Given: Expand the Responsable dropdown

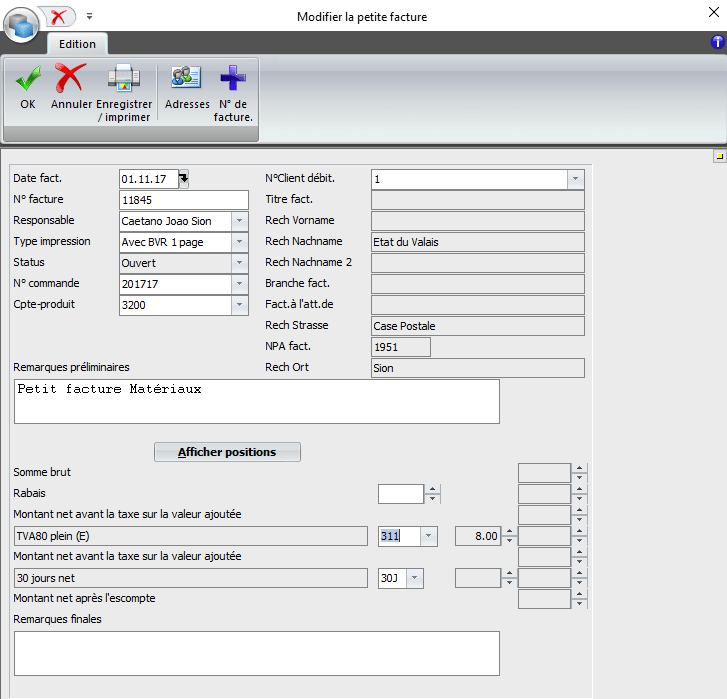Looking at the screenshot, I should (x=239, y=221).
